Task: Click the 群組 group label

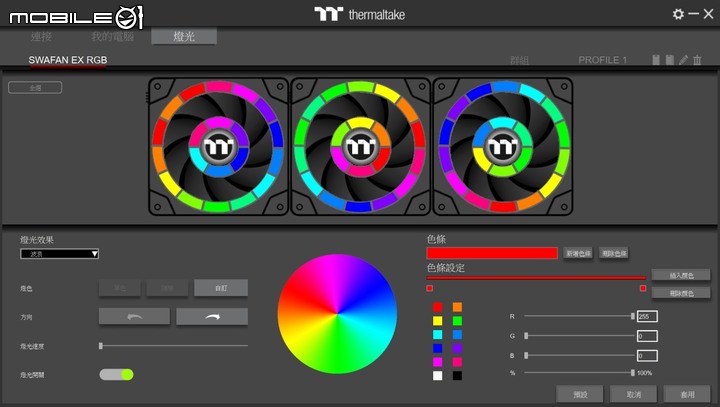Action: [x=519, y=60]
